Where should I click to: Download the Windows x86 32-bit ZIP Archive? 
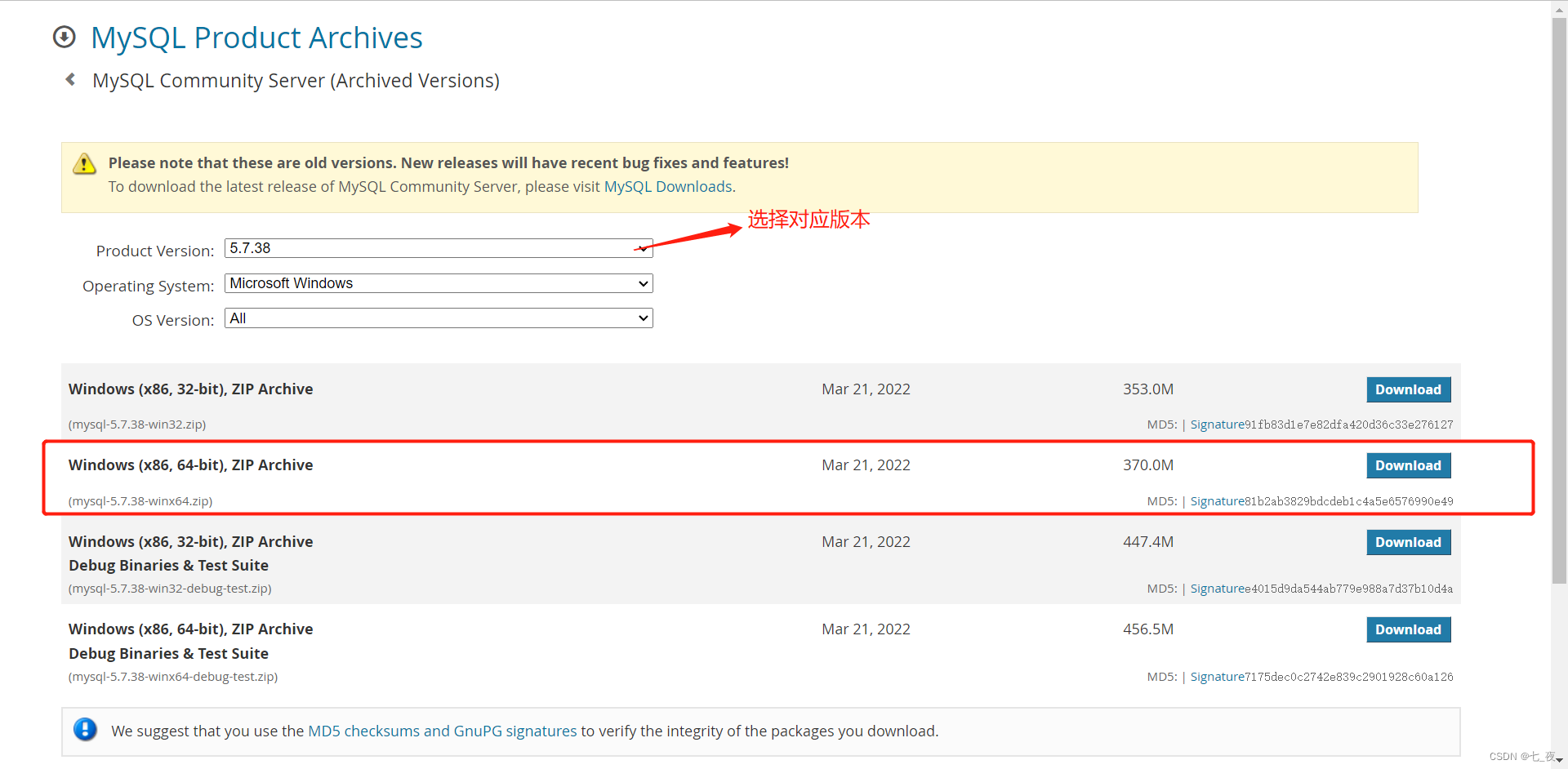tap(1408, 389)
